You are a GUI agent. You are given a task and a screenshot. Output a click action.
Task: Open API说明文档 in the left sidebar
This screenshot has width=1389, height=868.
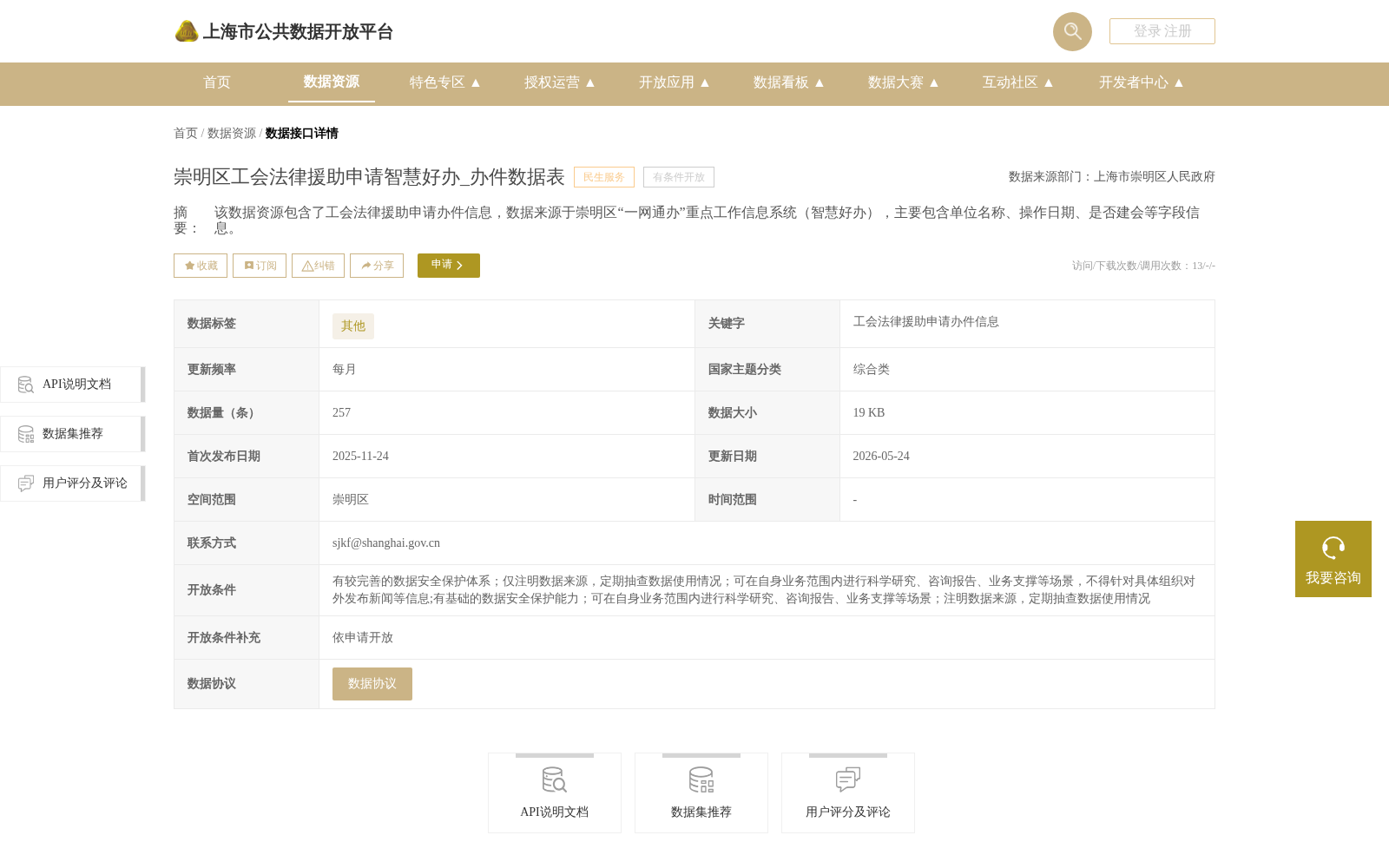click(x=73, y=385)
